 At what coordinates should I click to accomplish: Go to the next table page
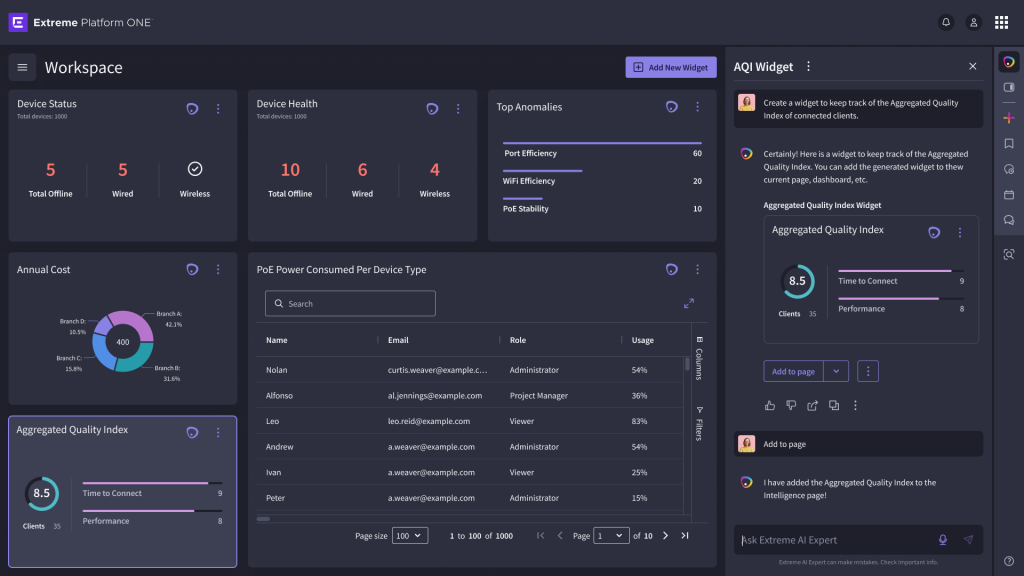(665, 536)
